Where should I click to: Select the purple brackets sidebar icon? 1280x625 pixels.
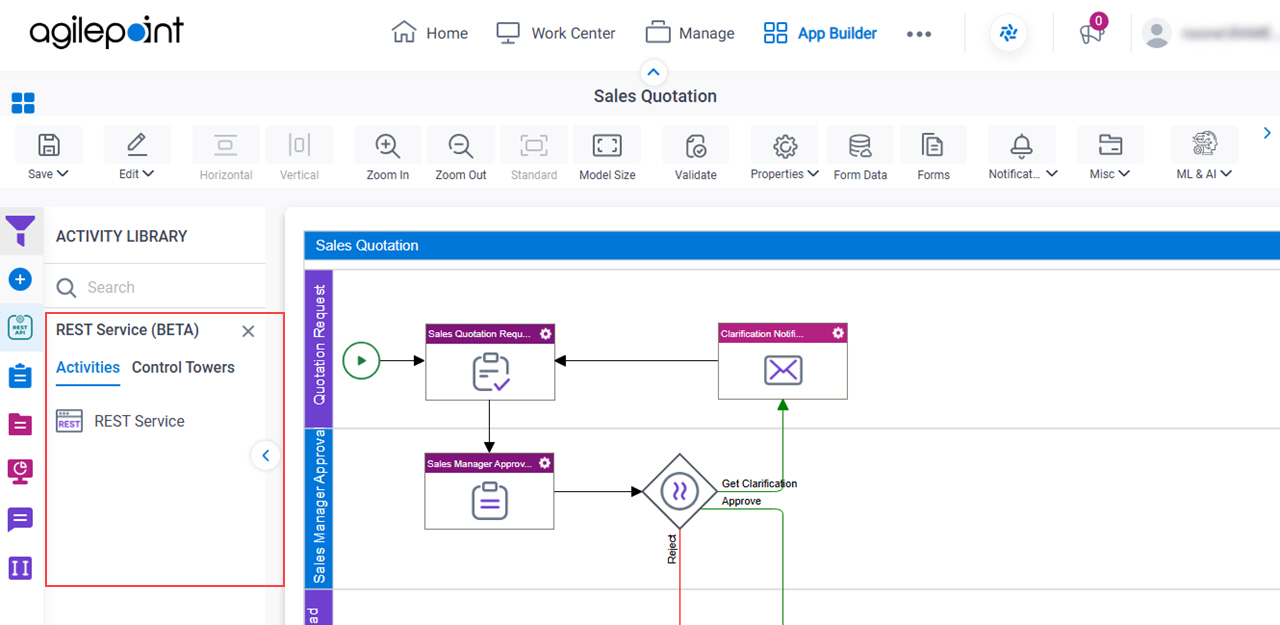point(20,568)
